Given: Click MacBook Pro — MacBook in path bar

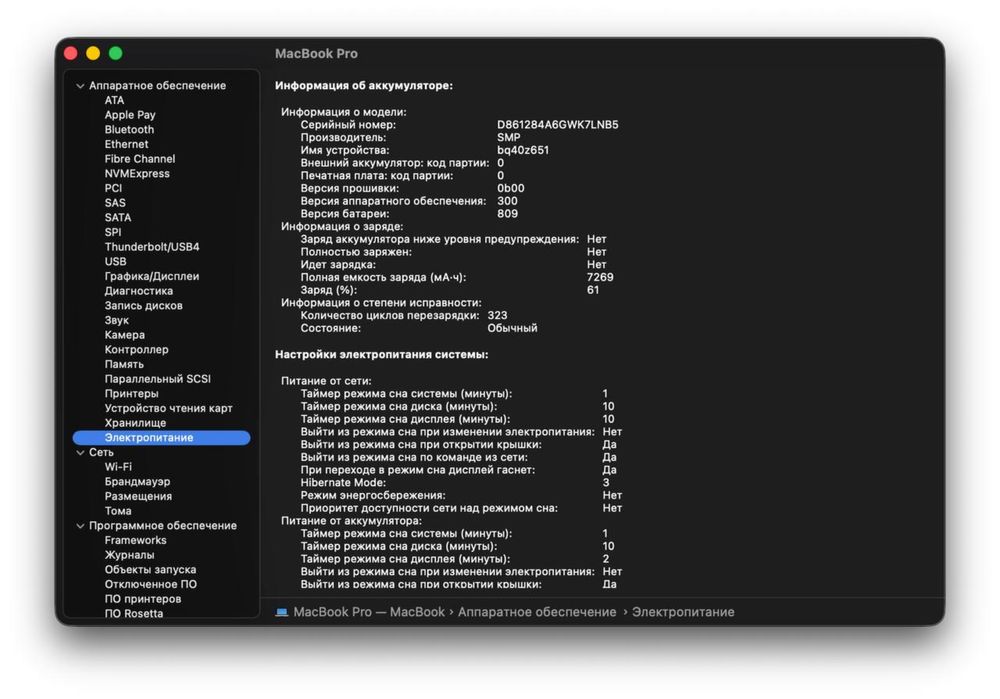Looking at the screenshot, I should click(369, 612).
